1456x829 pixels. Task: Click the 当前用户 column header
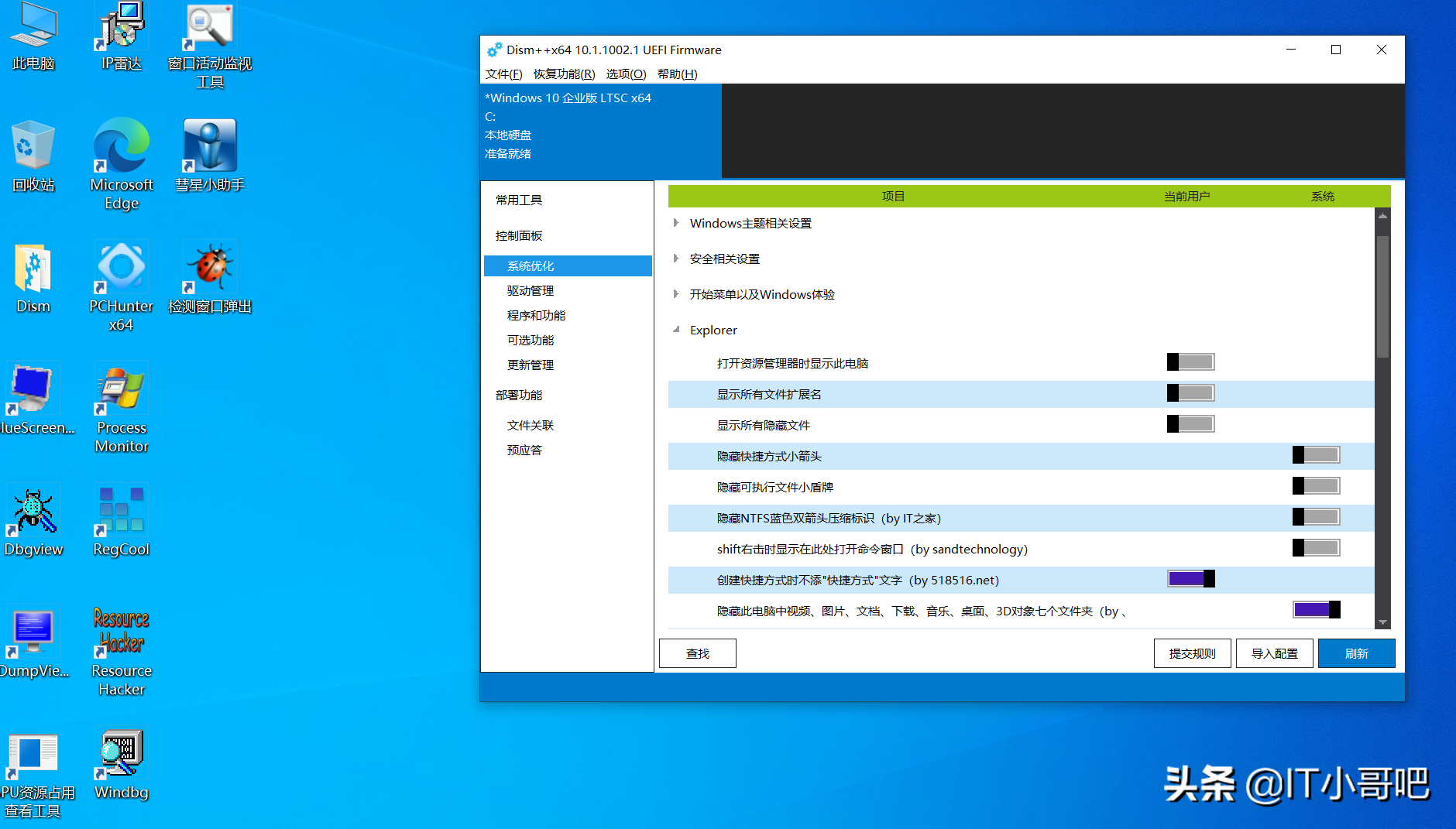(1186, 196)
